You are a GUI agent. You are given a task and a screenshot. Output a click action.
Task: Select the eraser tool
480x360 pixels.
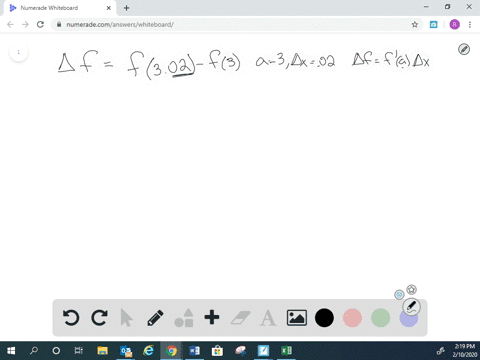pyautogui.click(x=240, y=318)
